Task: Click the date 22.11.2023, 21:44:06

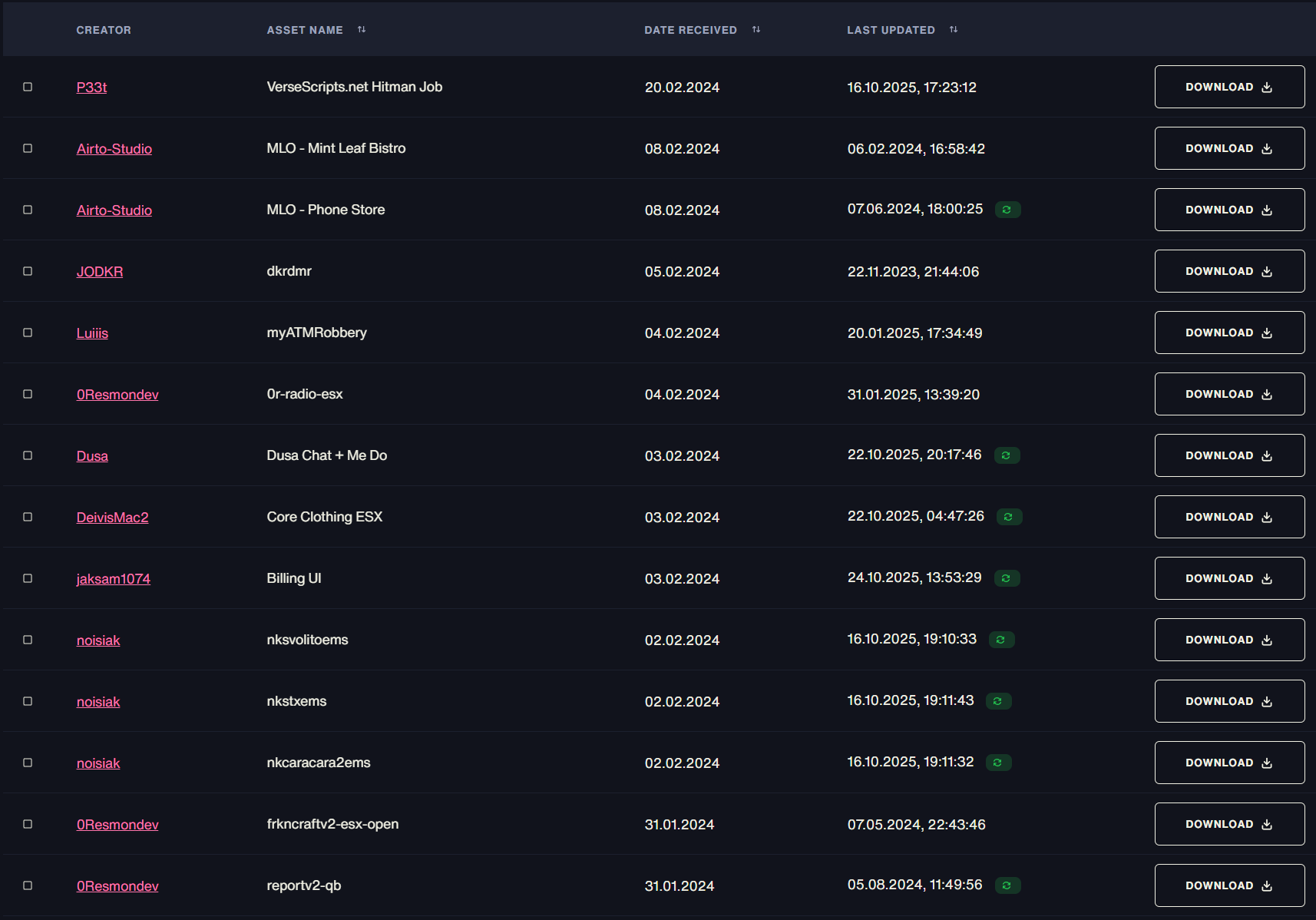Action: tap(913, 272)
